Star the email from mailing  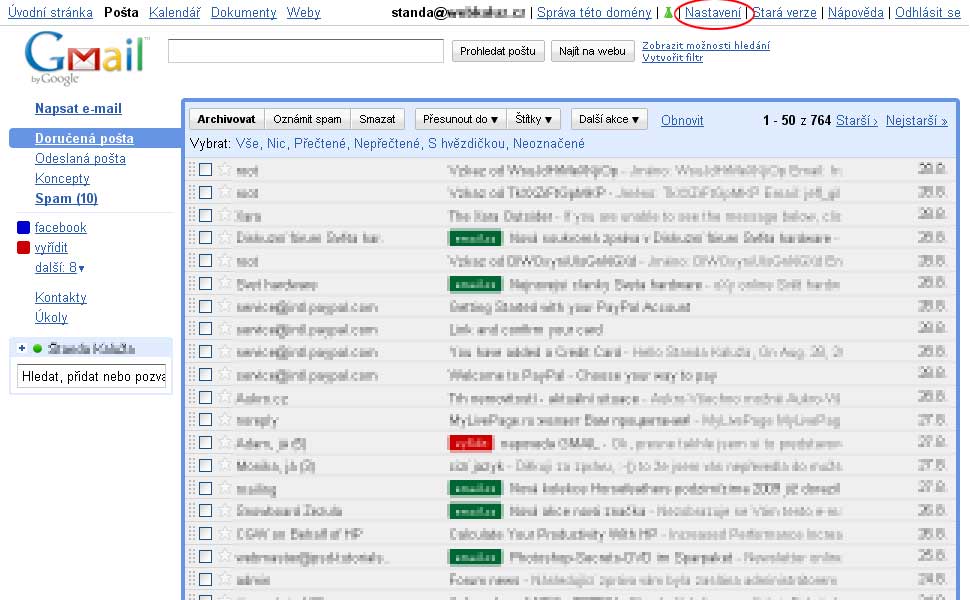coord(225,488)
